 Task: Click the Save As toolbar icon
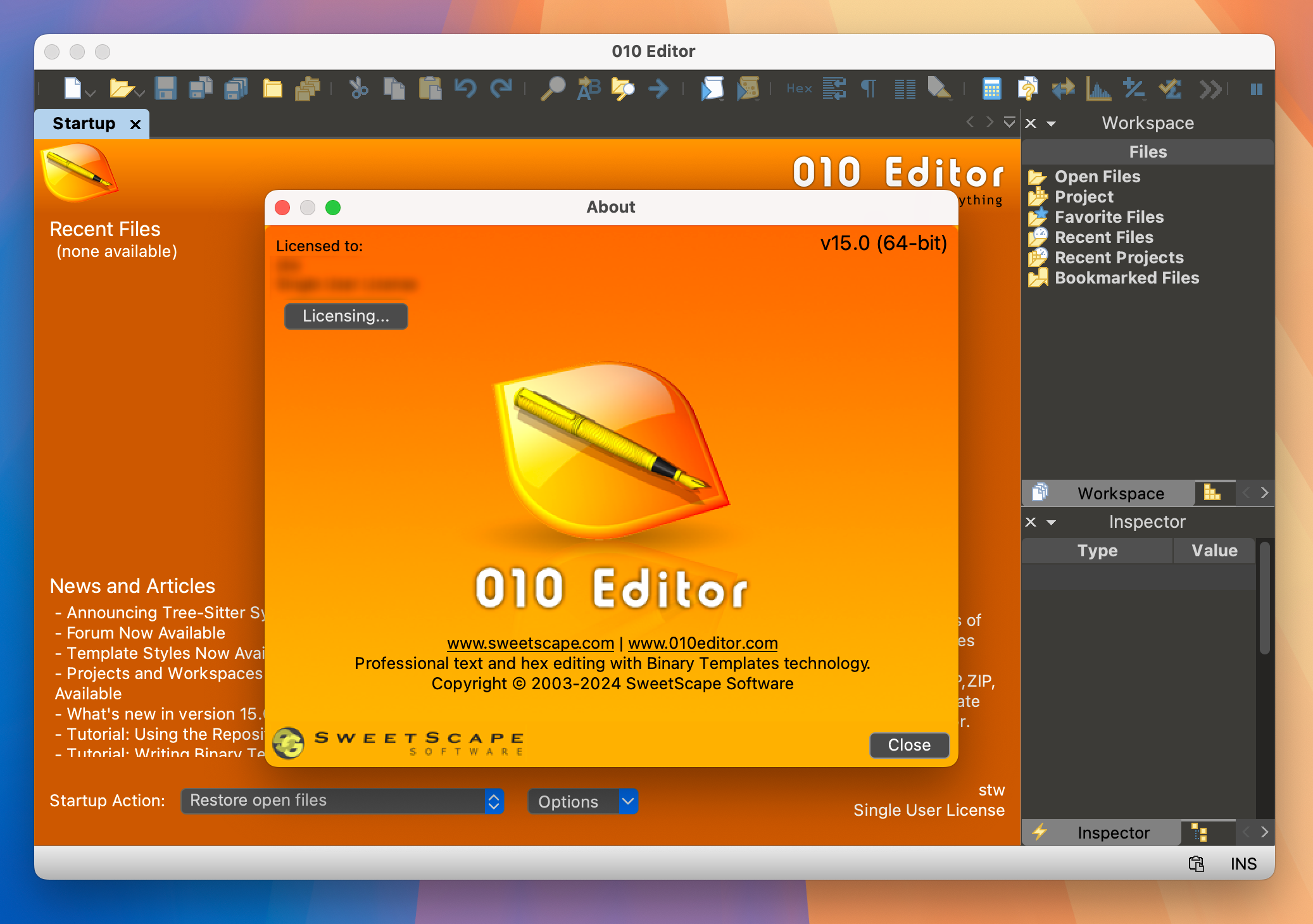(201, 89)
